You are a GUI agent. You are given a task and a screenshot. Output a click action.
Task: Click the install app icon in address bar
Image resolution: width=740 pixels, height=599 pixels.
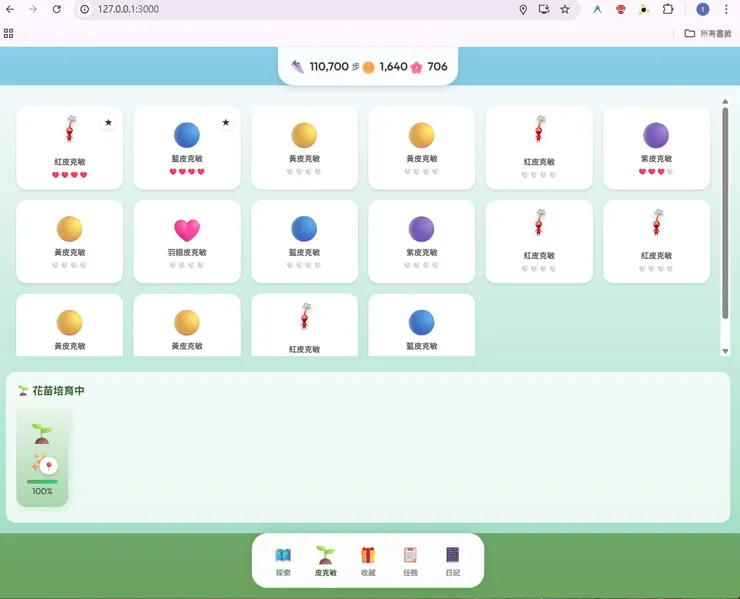(x=544, y=9)
